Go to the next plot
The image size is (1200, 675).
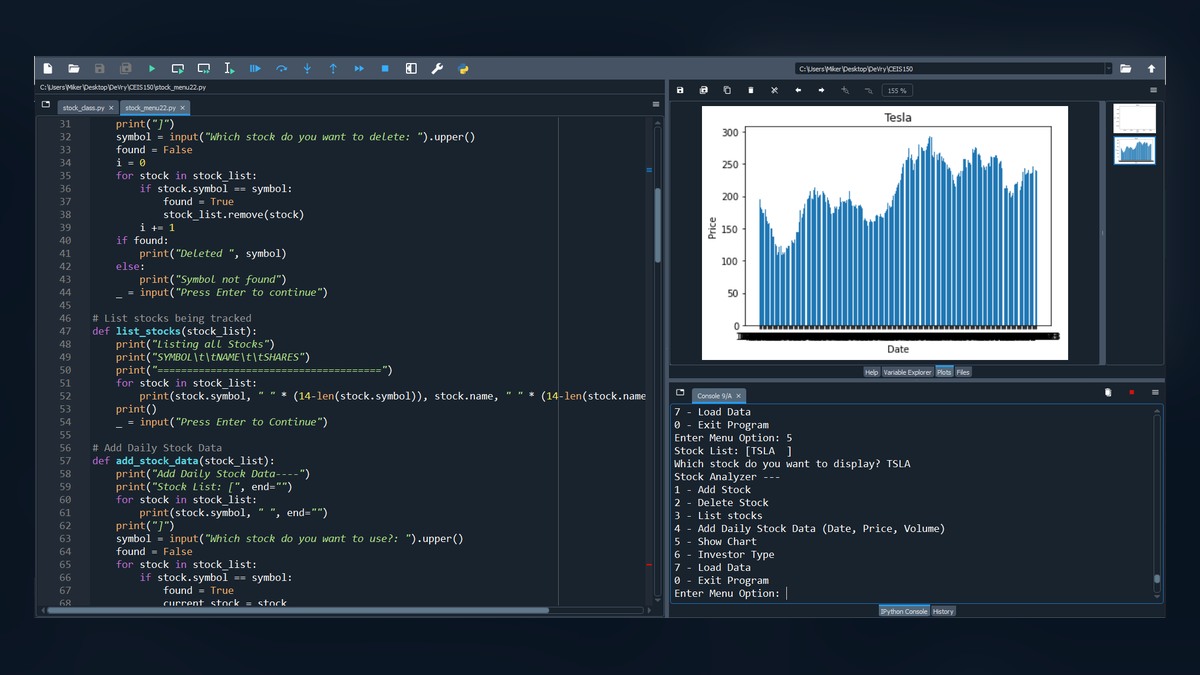point(821,90)
